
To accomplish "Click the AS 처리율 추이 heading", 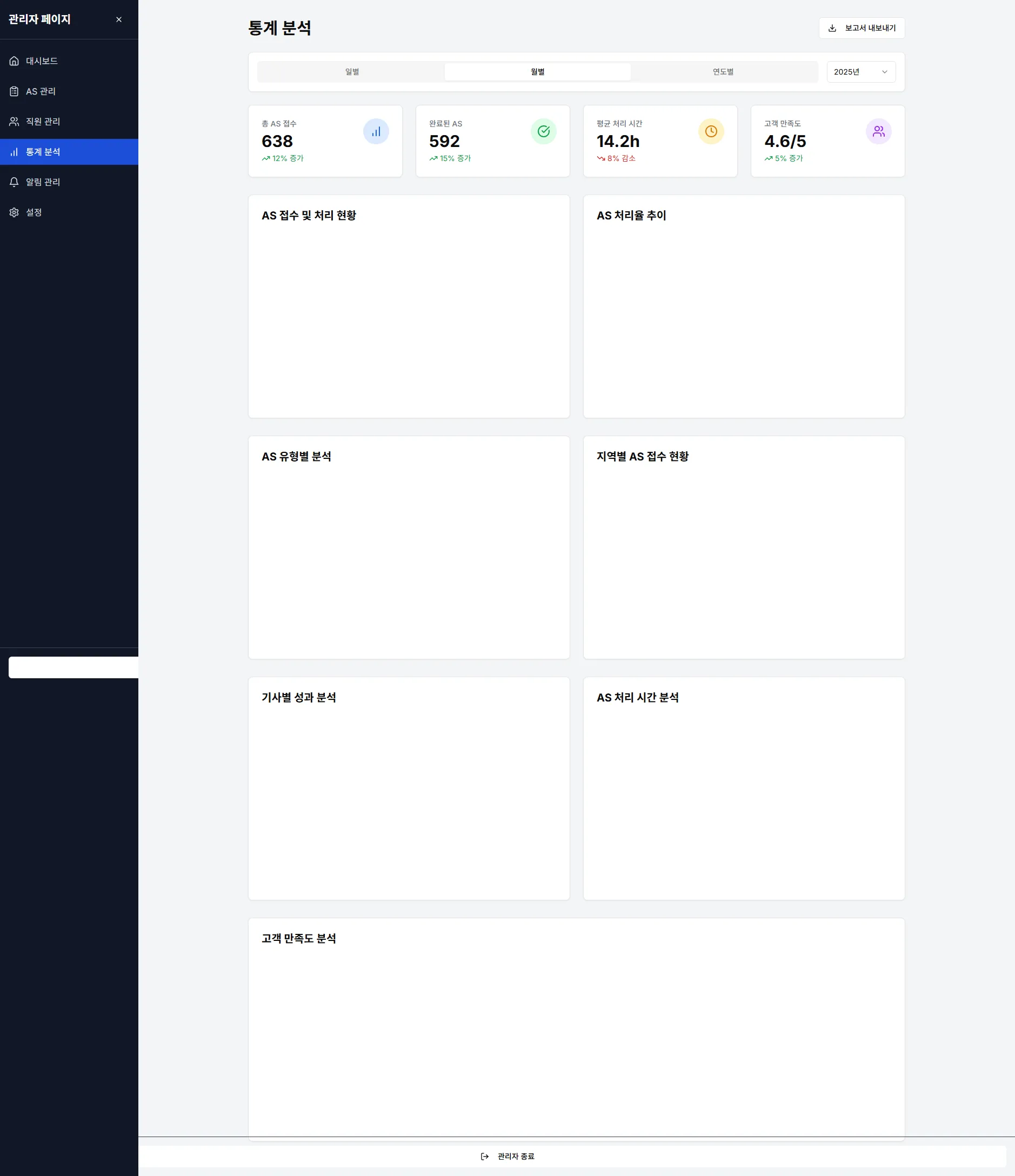I will (631, 216).
